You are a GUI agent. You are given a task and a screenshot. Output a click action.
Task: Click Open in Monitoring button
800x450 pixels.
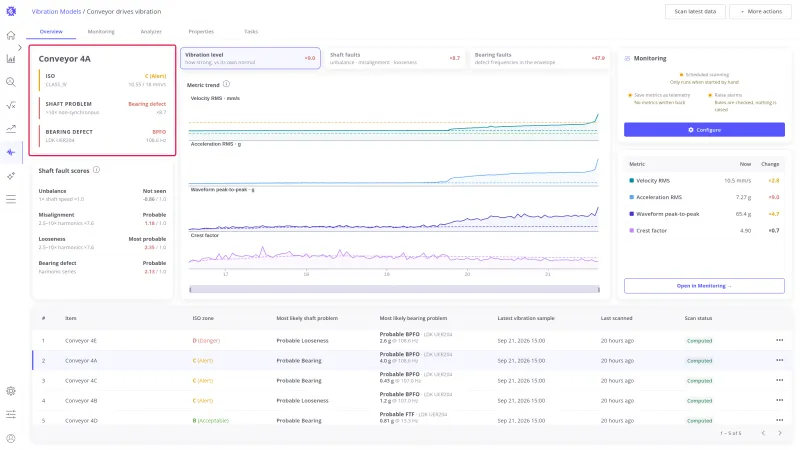[704, 286]
